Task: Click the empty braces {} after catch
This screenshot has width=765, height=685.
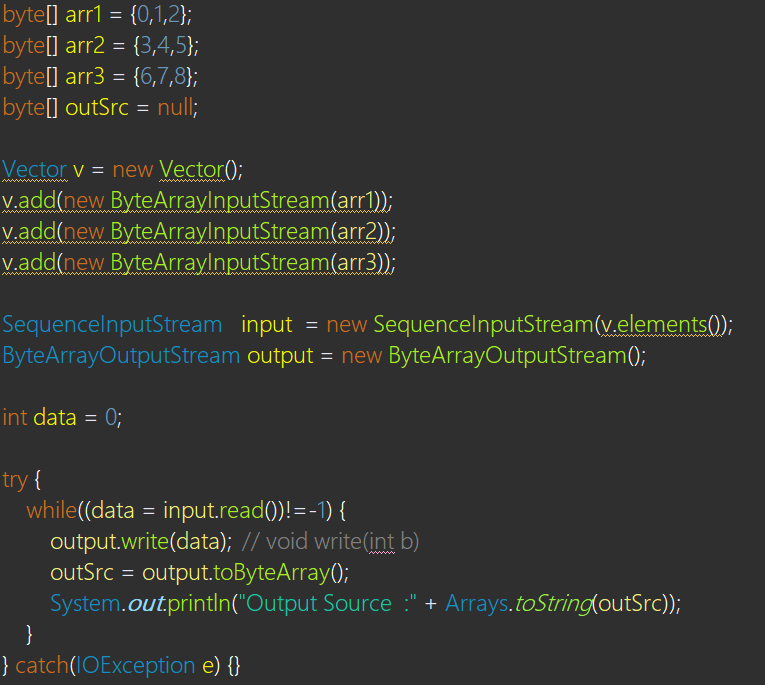Action: point(234,666)
